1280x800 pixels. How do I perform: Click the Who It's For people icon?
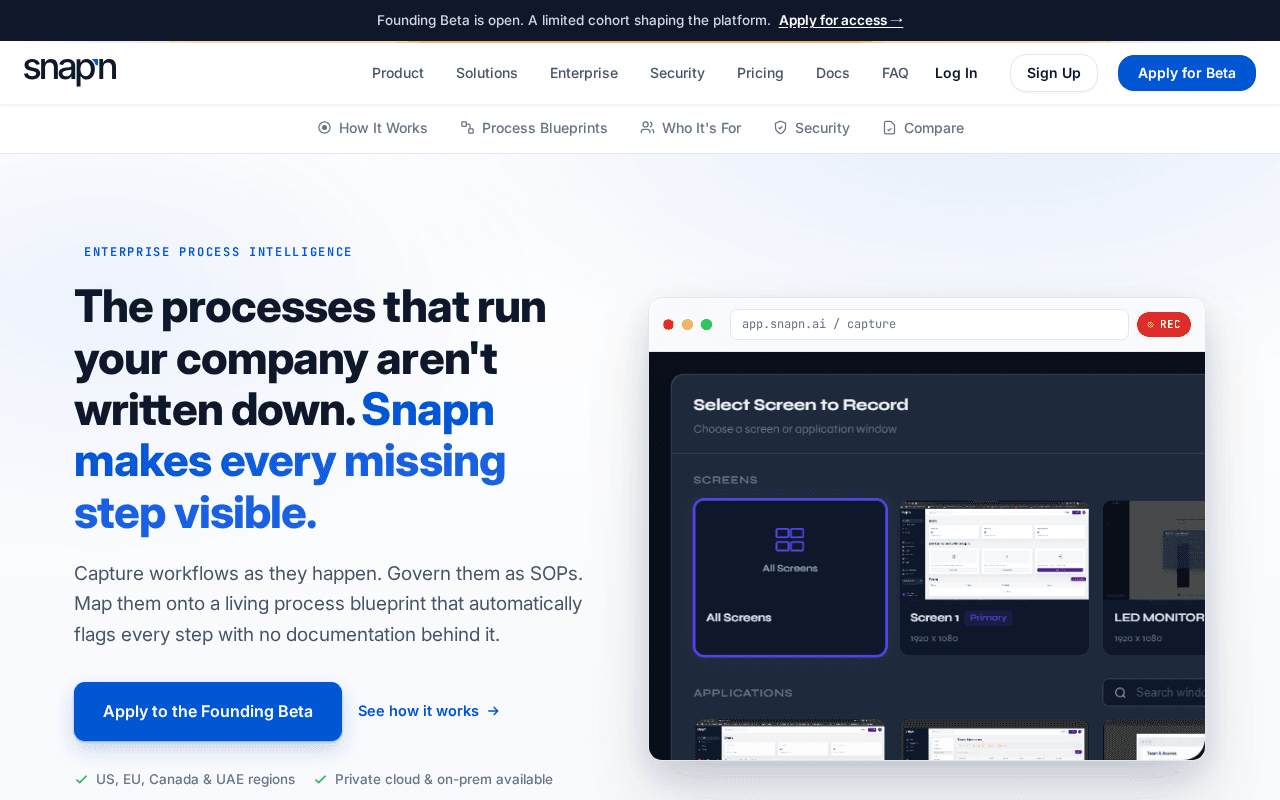pos(647,128)
